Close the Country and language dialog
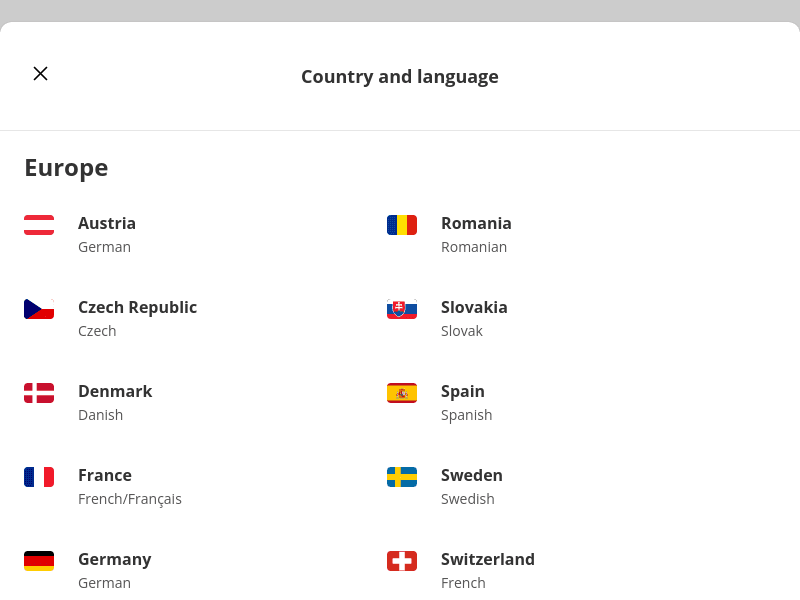This screenshot has width=800, height=600. (40, 73)
